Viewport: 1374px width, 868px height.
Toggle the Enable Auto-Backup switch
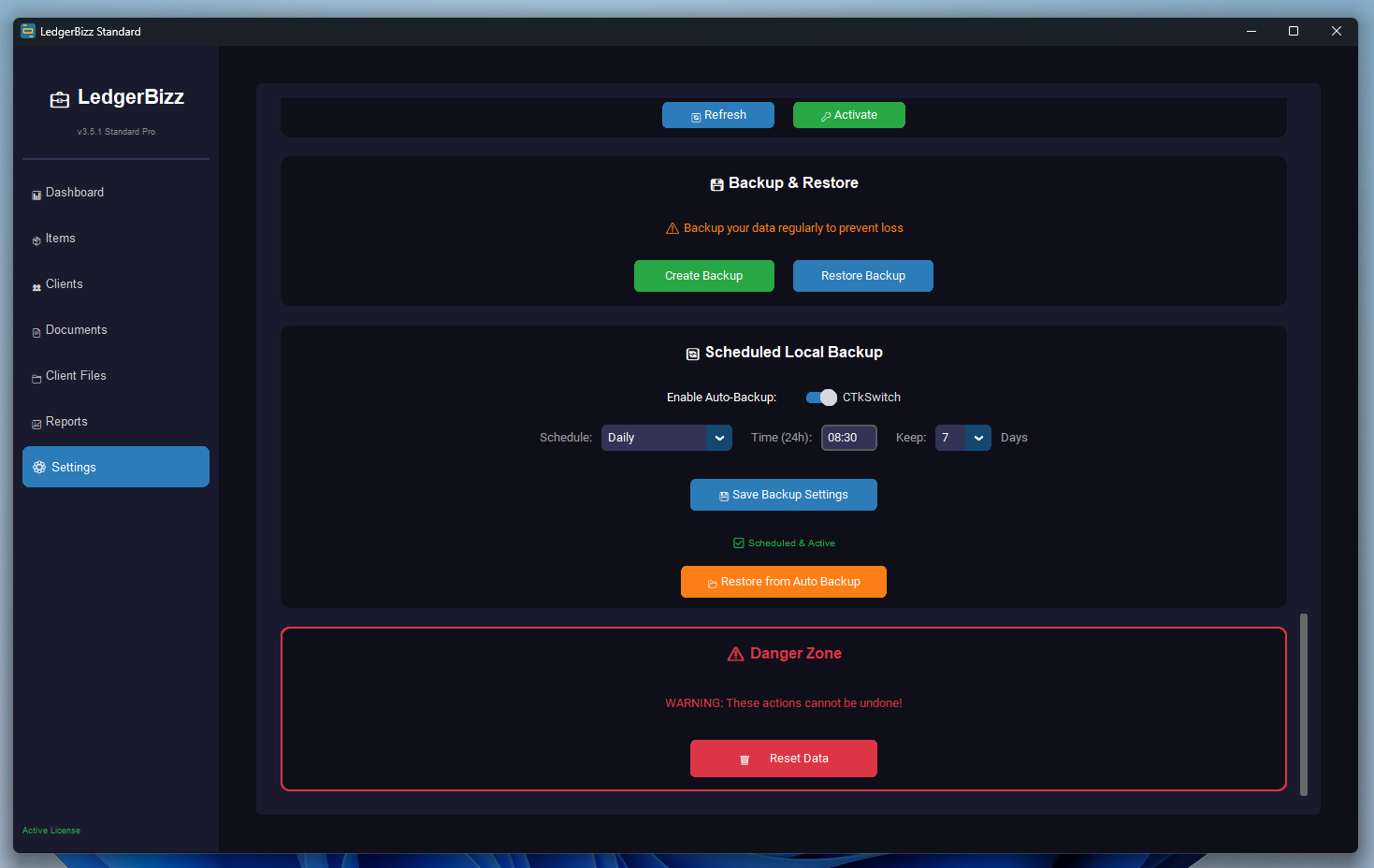pyautogui.click(x=821, y=398)
